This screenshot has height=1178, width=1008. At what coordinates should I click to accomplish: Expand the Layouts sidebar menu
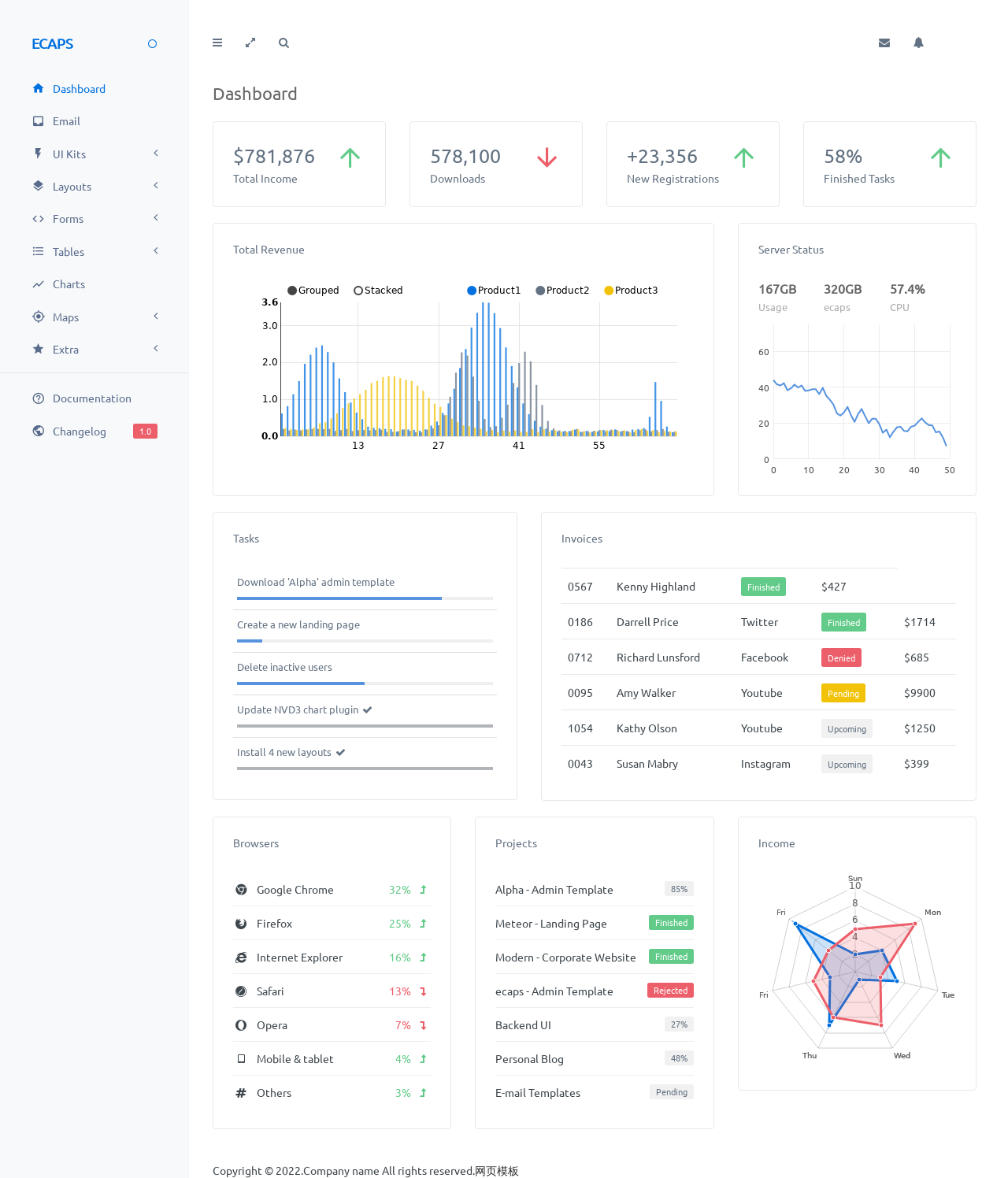tap(94, 187)
